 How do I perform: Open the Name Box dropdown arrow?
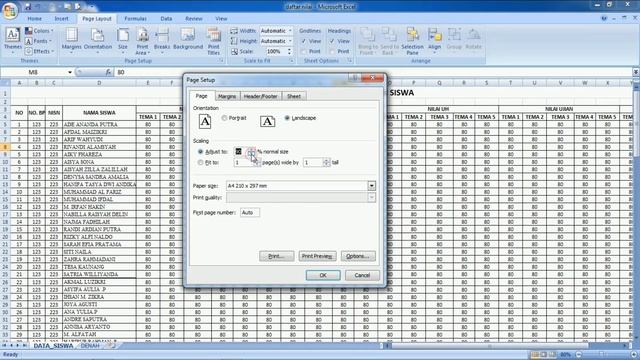click(x=70, y=72)
